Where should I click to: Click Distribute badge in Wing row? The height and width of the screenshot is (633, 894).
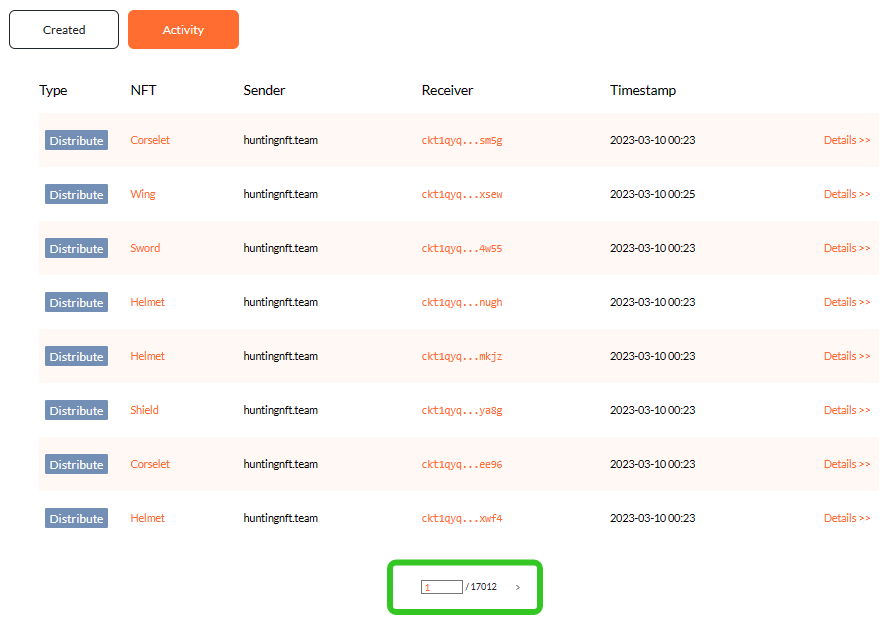[x=76, y=194]
